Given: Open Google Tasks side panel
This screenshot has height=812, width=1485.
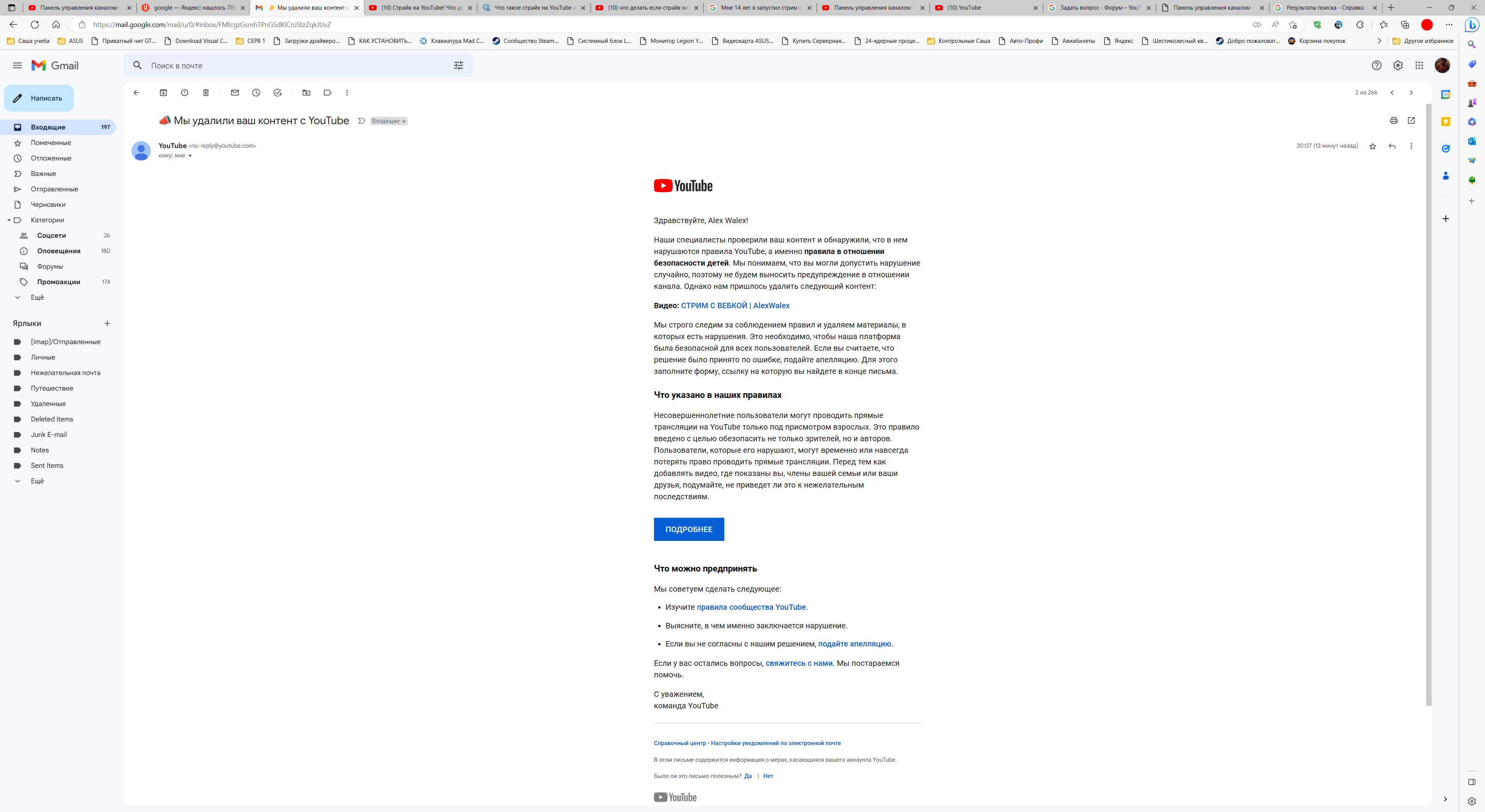Looking at the screenshot, I should [x=1445, y=149].
